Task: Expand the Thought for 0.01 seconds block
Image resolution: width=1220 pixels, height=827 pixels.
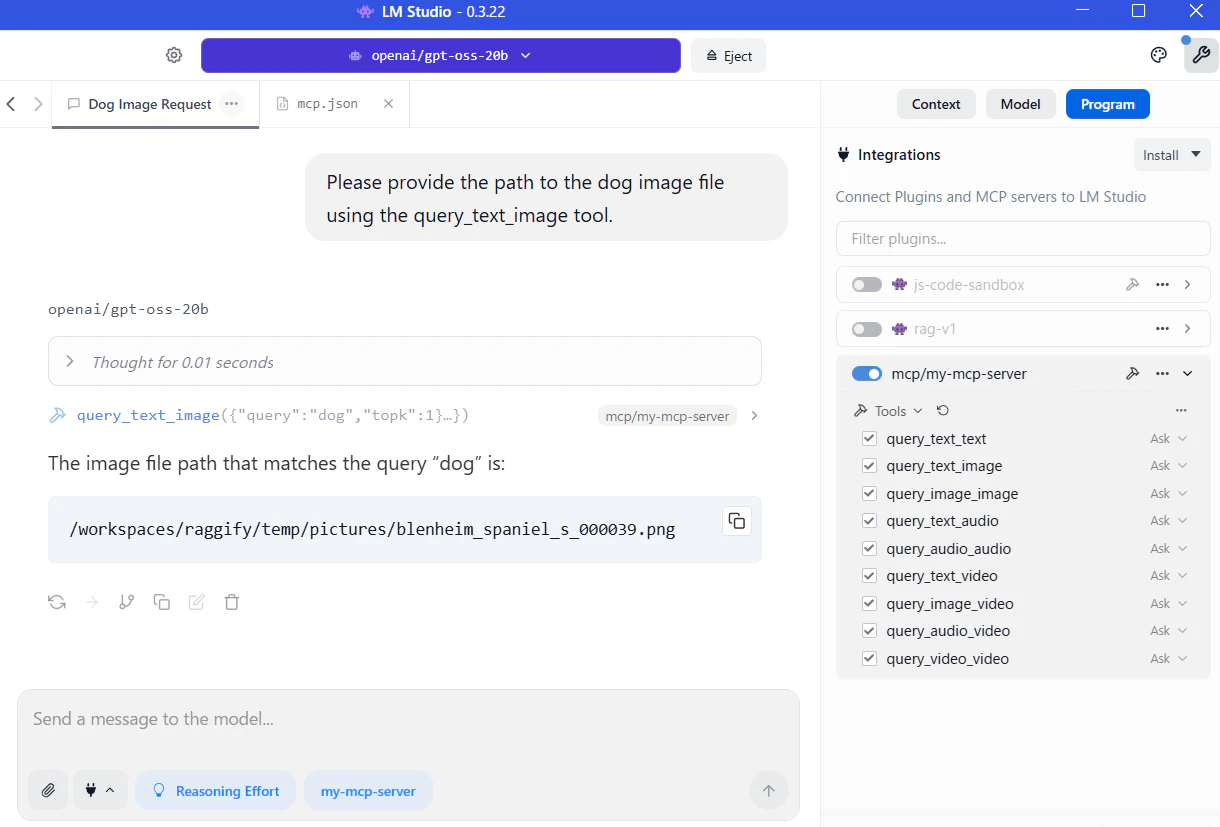Action: (x=405, y=362)
